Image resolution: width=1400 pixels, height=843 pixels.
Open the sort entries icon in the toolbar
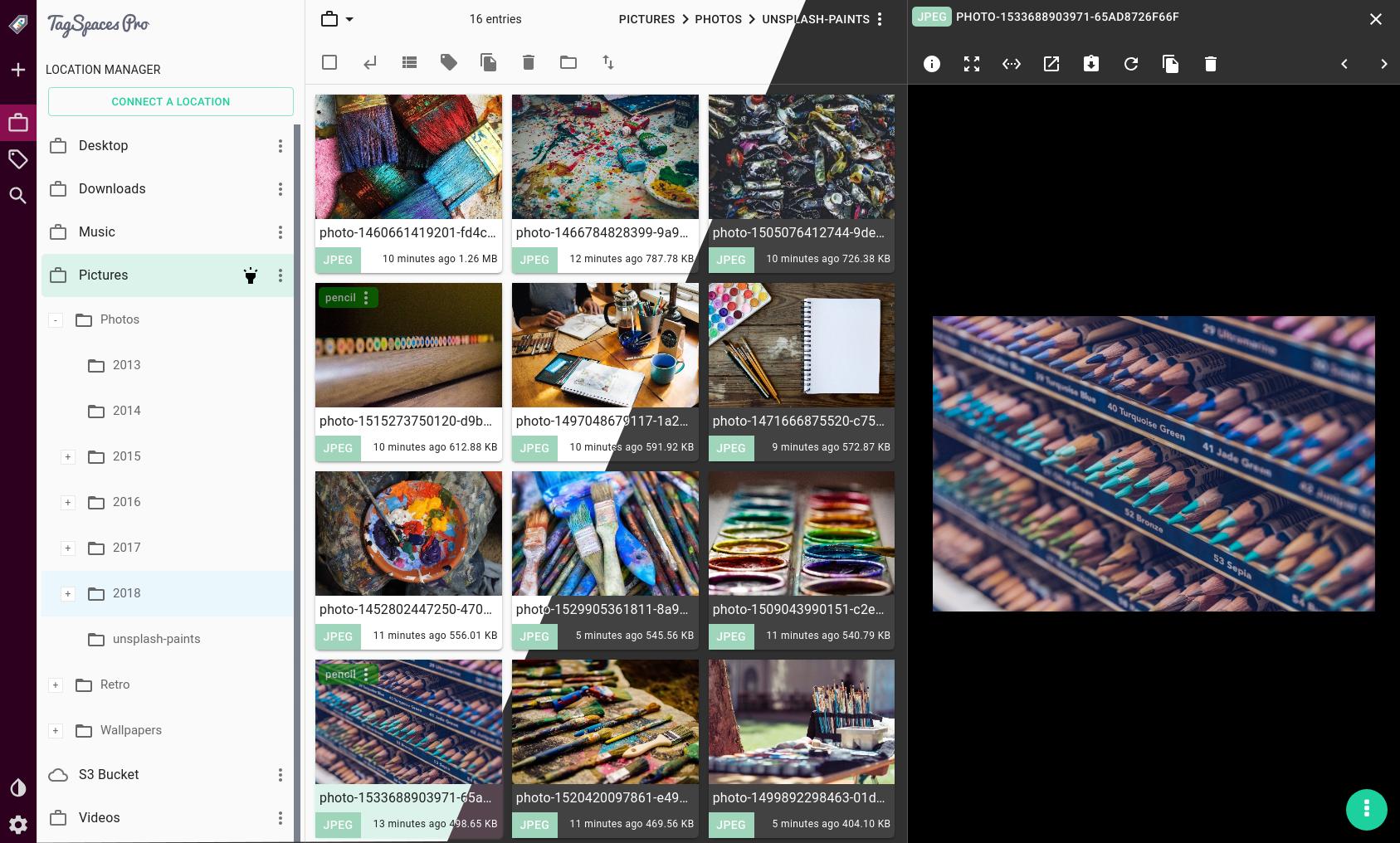(607, 62)
